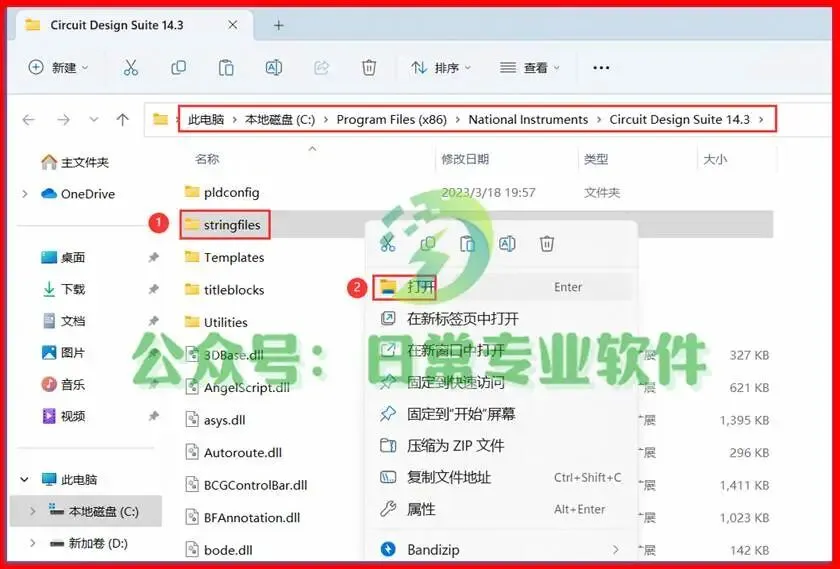The height and width of the screenshot is (569, 840).
Task: Expand the 新加卷 (D:) tree node
Action: 32,543
